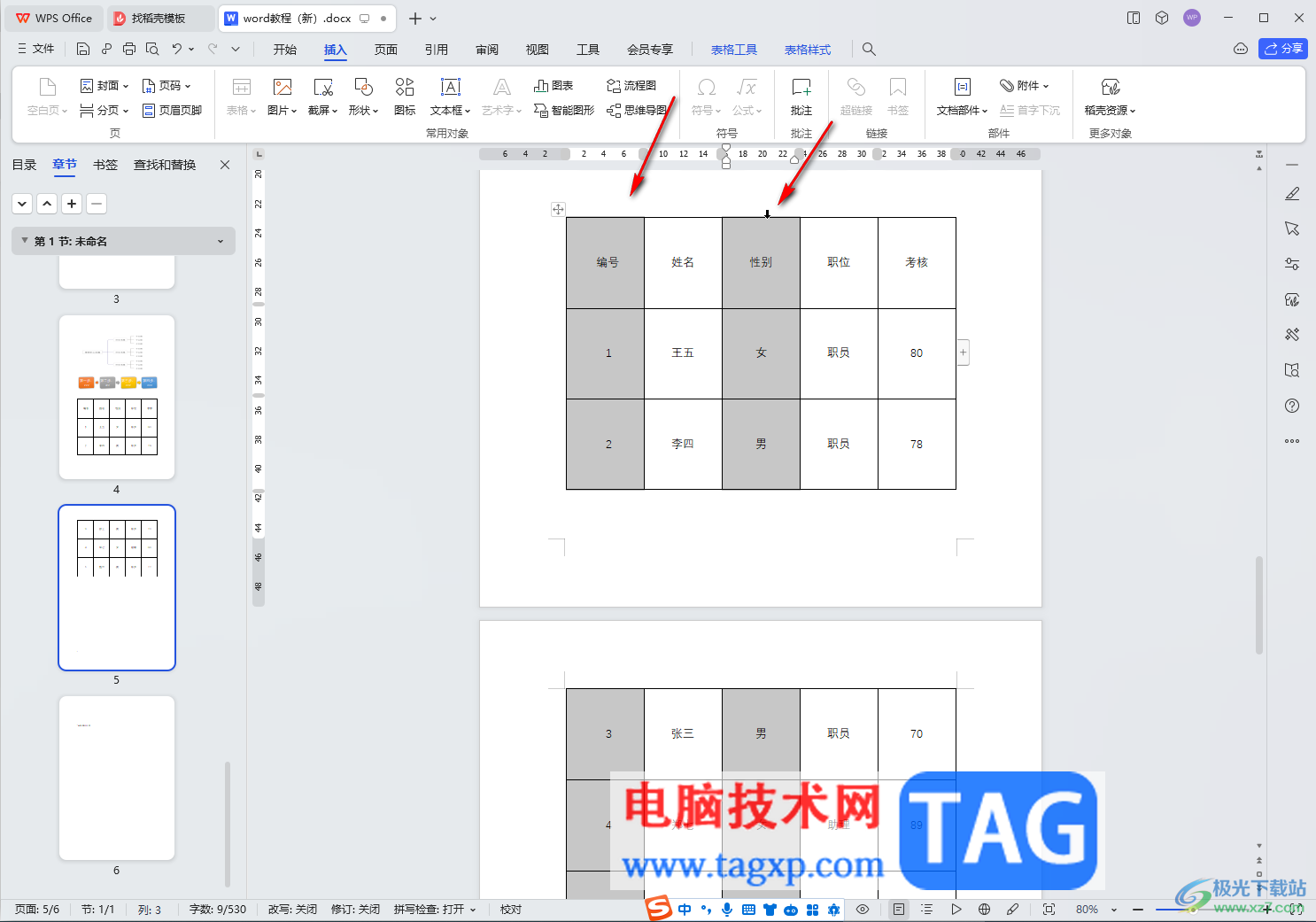Click the zoom out minus button
Viewport: 1316px width, 922px height.
point(1138,910)
